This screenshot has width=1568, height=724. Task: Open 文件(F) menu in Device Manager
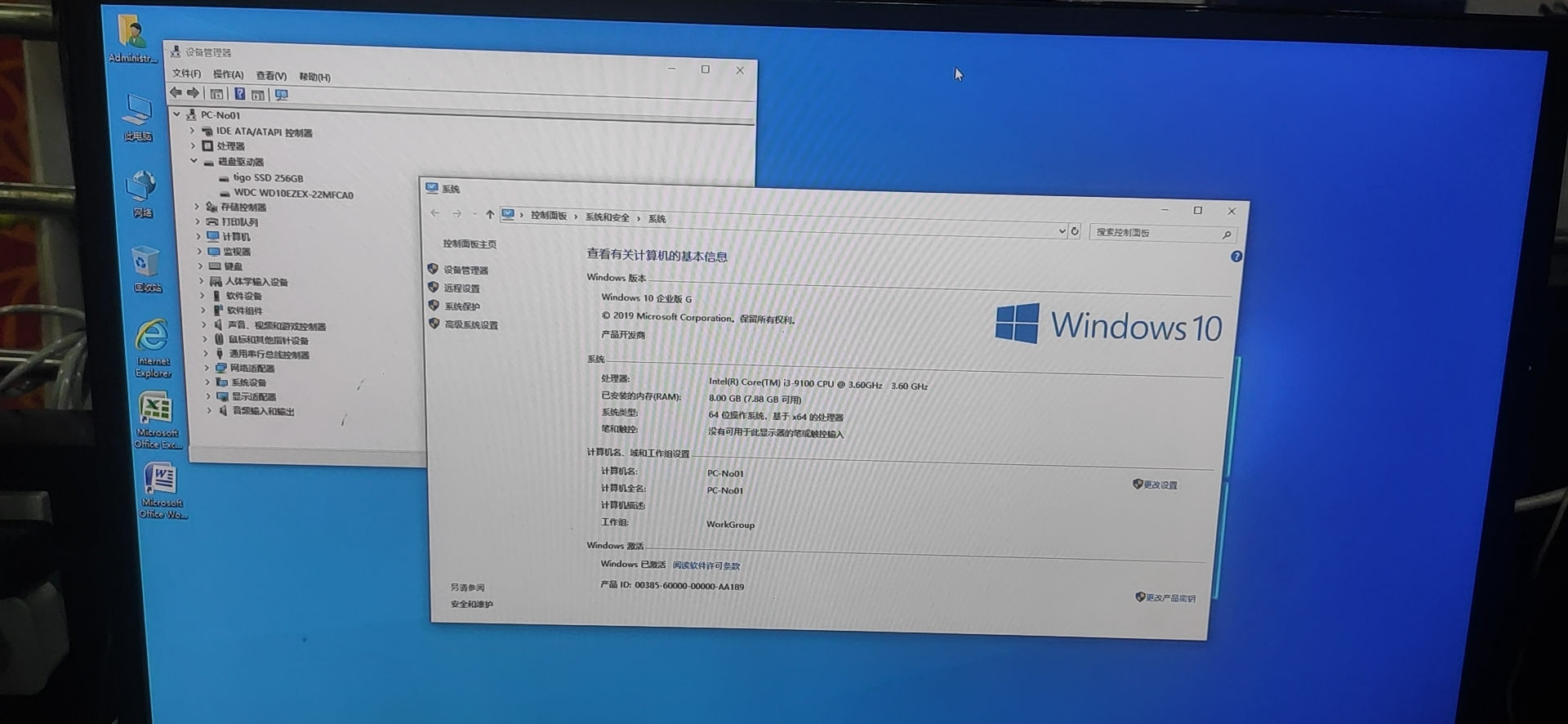pos(186,74)
